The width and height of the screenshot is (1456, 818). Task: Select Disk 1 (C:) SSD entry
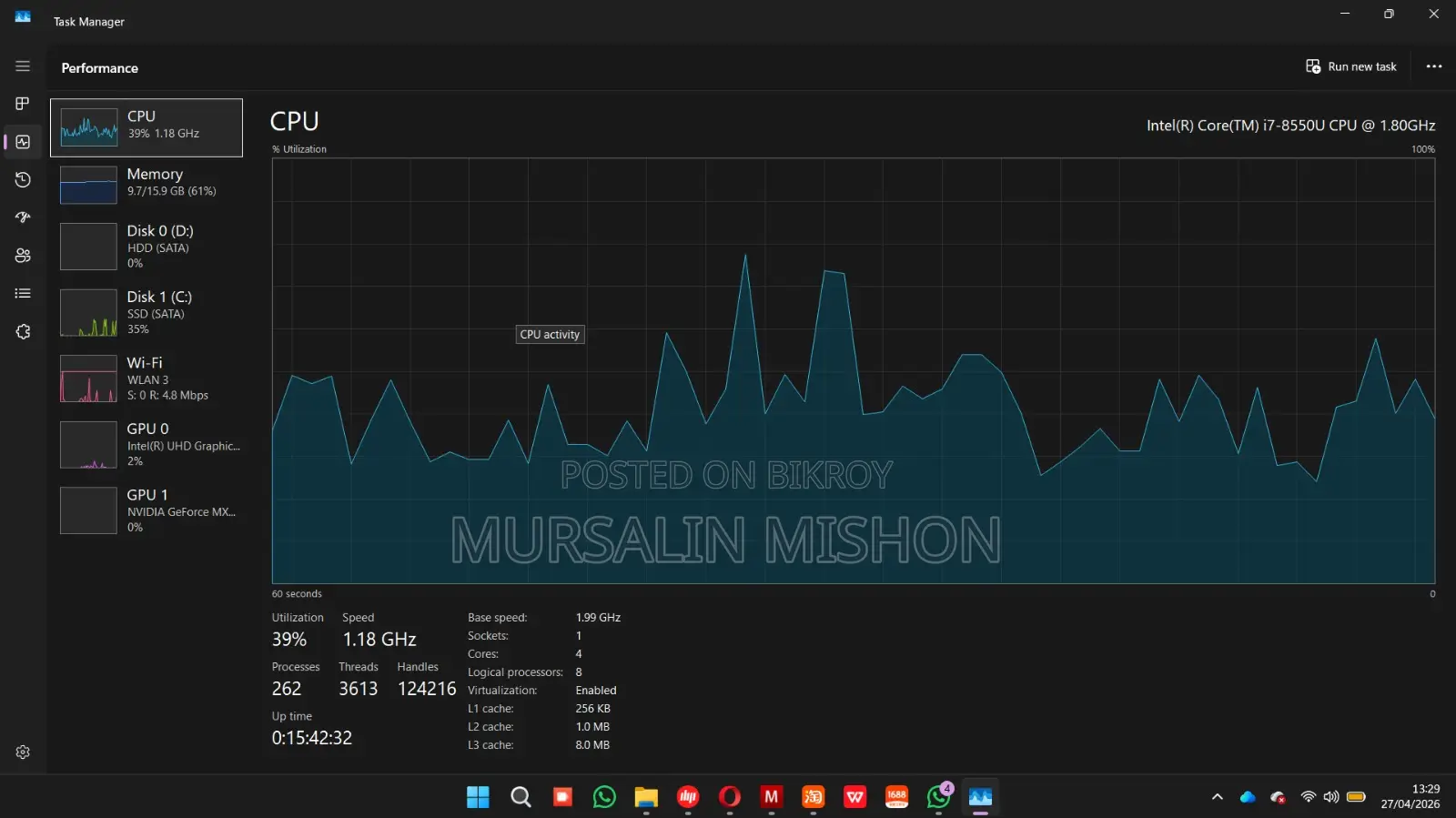tap(147, 312)
